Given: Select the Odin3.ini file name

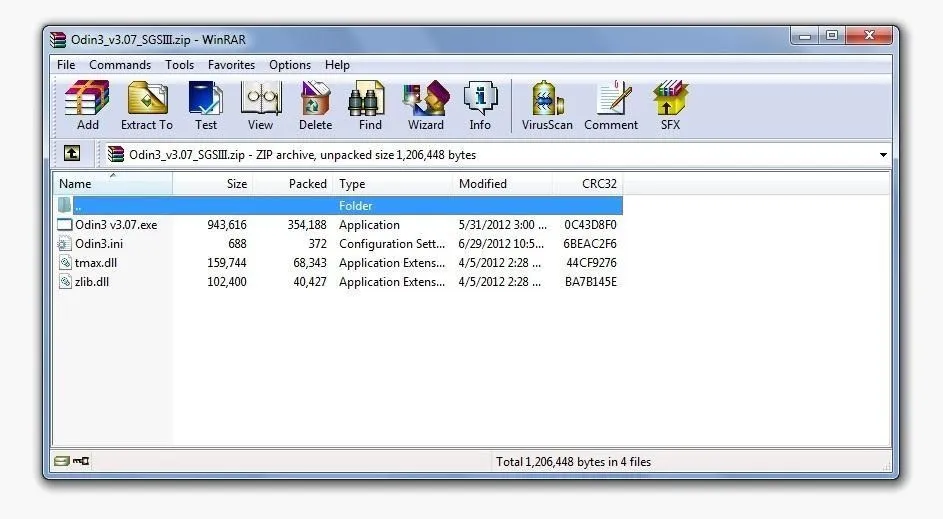Looking at the screenshot, I should 99,244.
